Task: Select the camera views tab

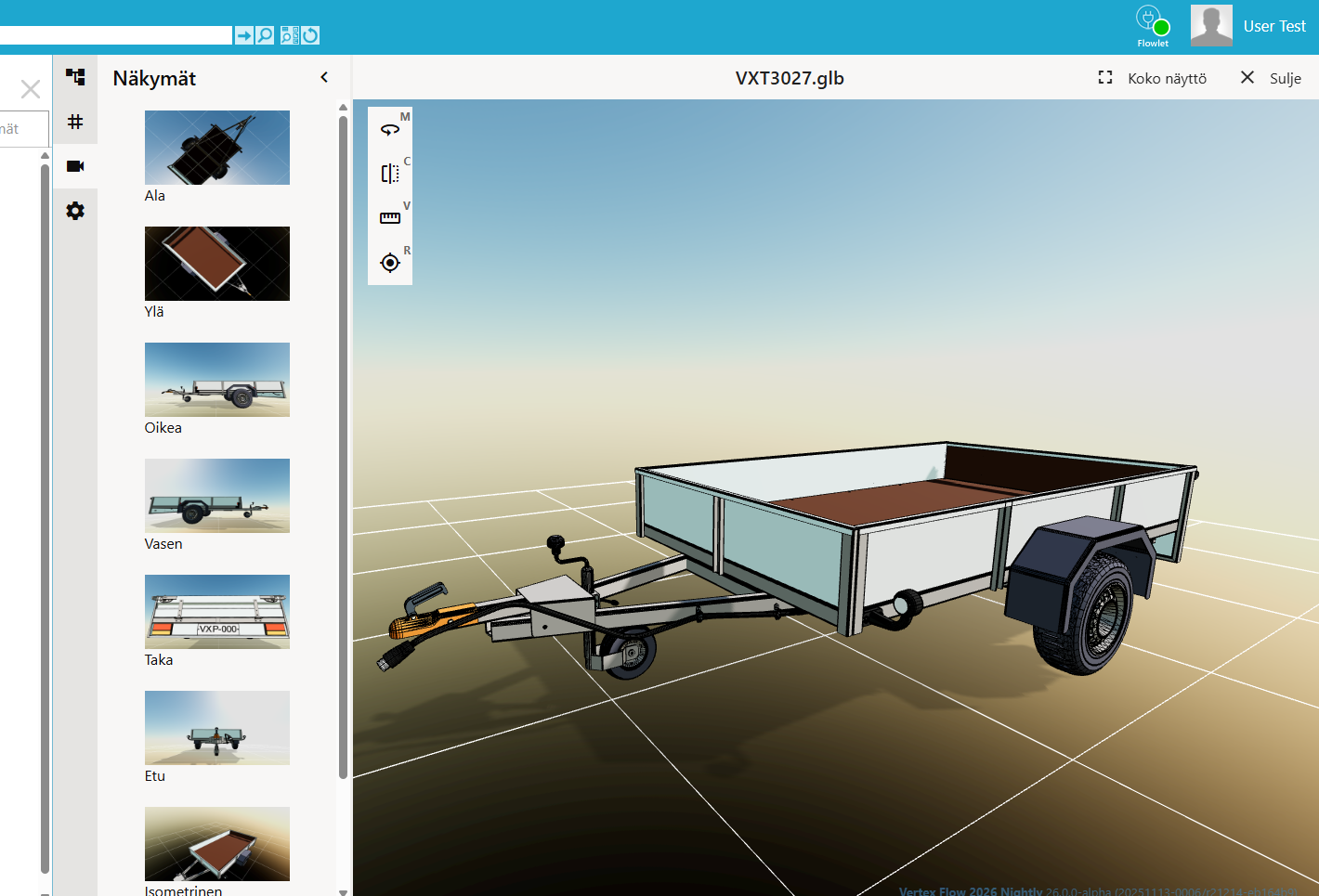Action: [x=75, y=166]
